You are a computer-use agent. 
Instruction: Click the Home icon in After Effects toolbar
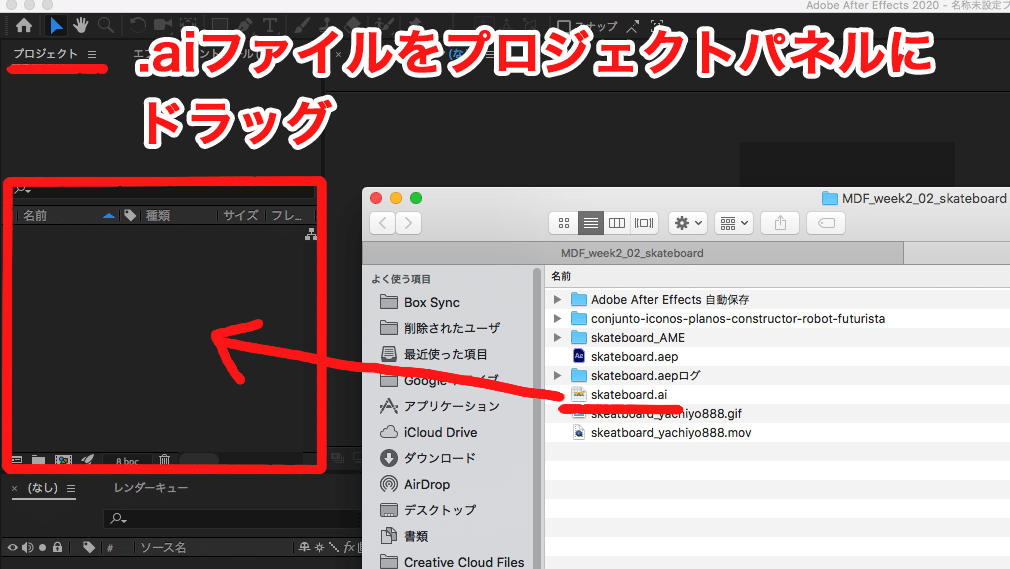click(24, 26)
